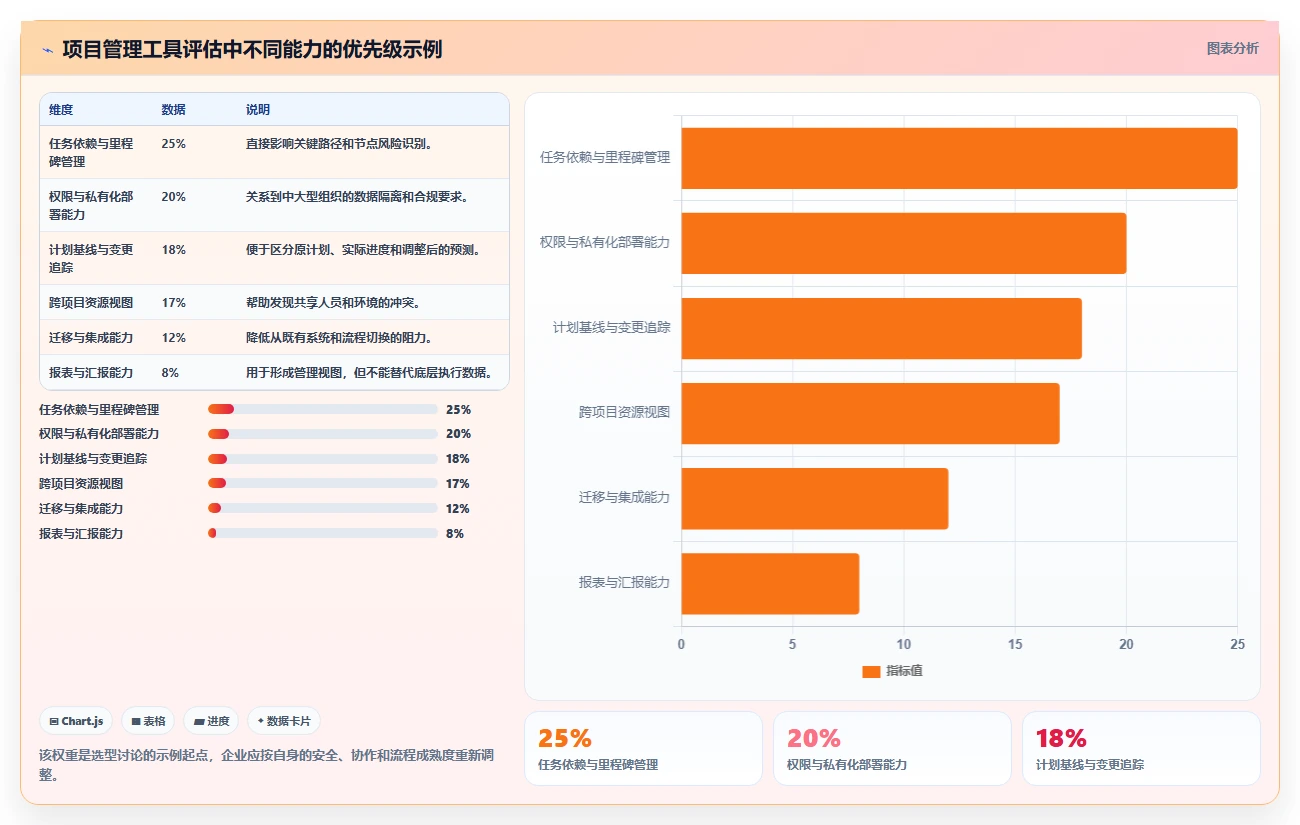Click the 维度 column header
This screenshot has width=1300, height=825.
click(61, 110)
